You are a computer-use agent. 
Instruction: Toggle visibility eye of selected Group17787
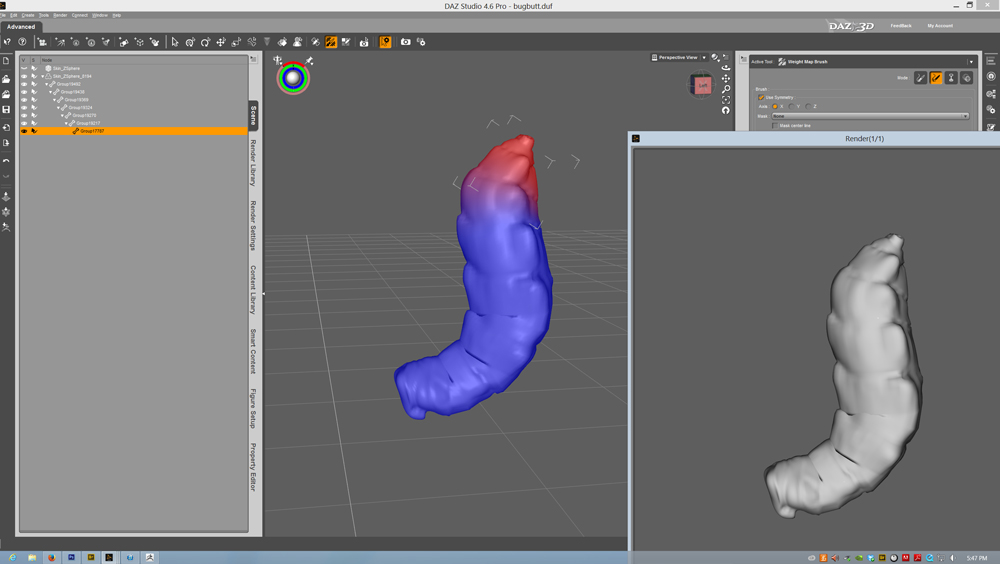coord(24,131)
